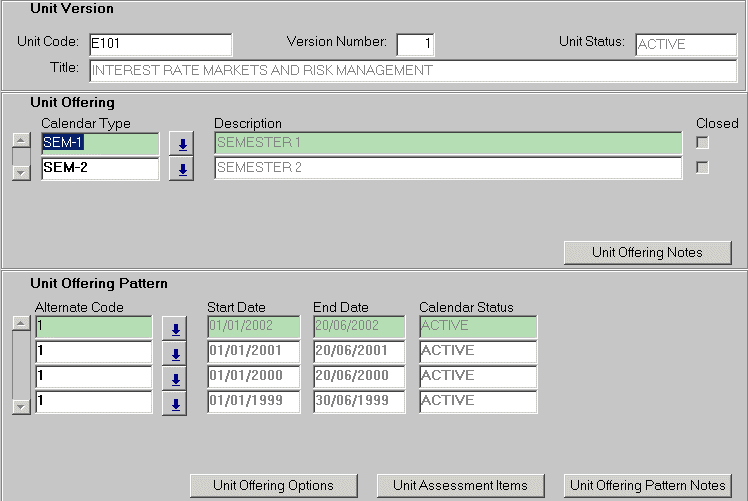The width and height of the screenshot is (748, 501).
Task: Open Unit Offering Notes
Action: tap(647, 253)
